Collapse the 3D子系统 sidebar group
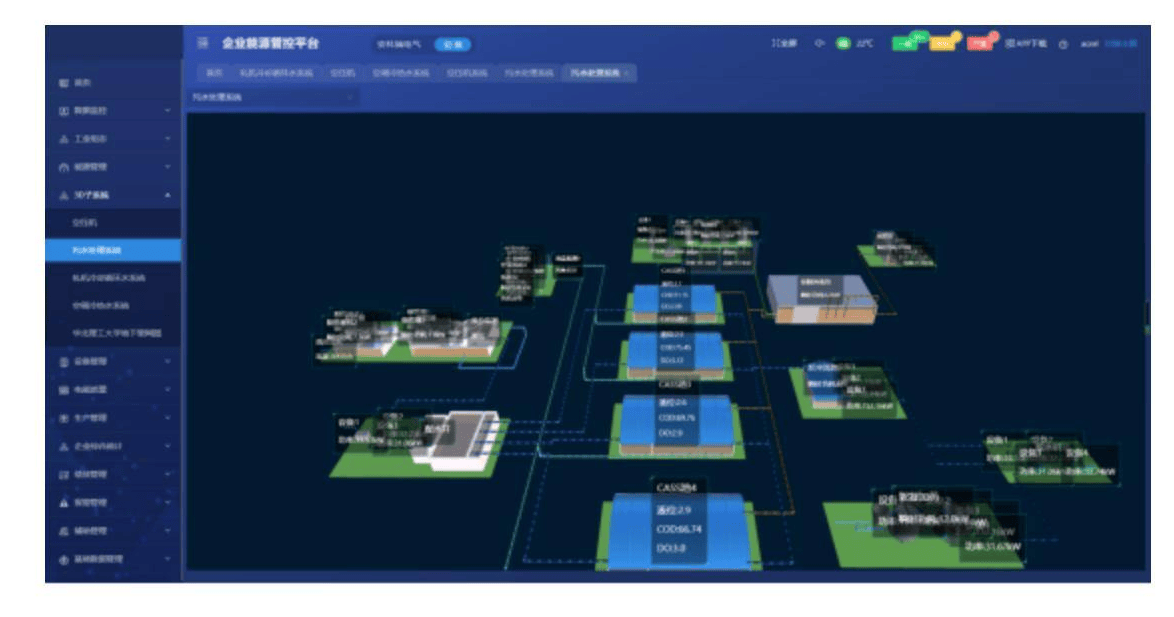The image size is (1174, 617). [x=167, y=195]
